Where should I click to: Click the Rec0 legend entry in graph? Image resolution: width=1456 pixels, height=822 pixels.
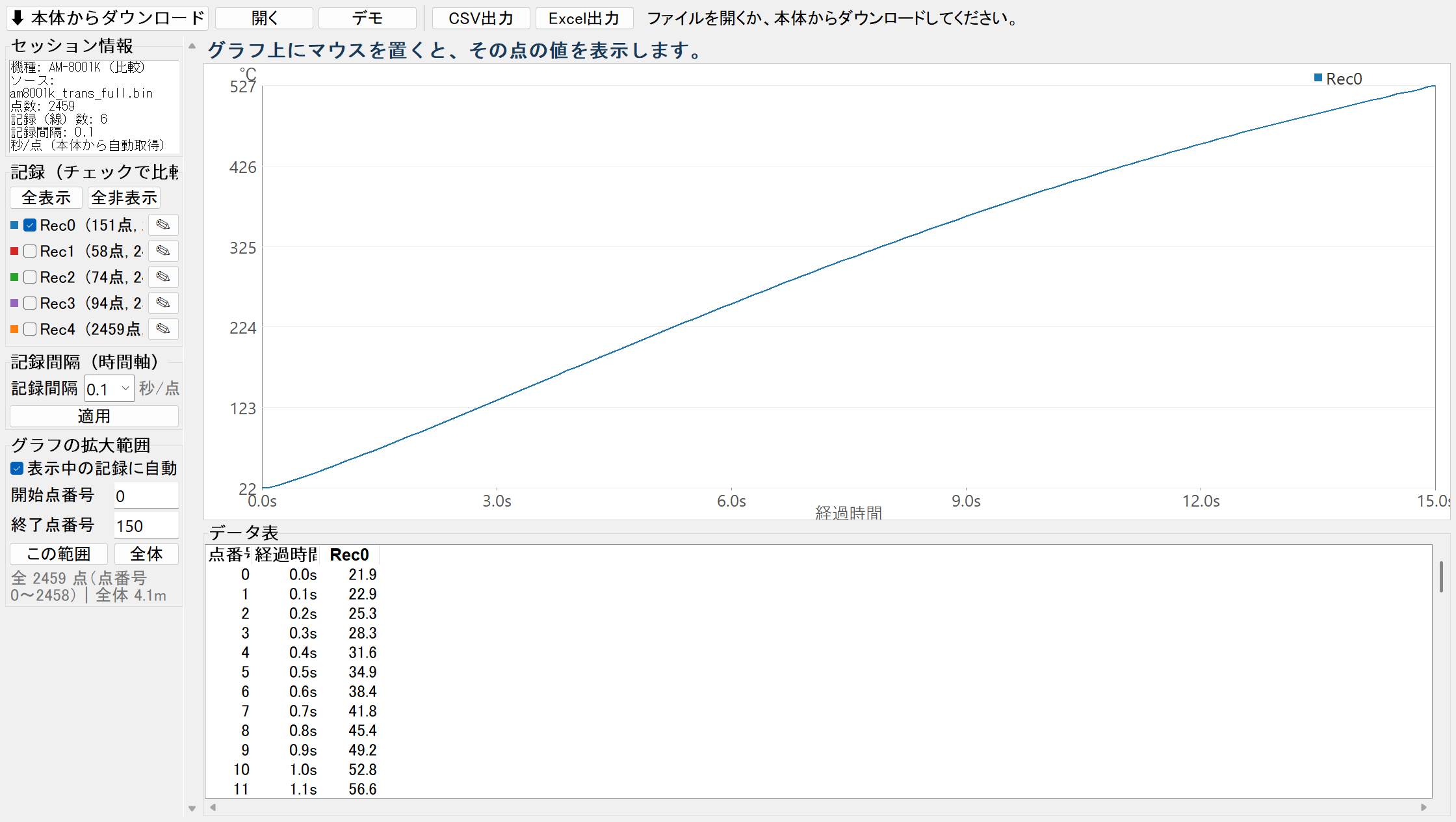click(1338, 79)
